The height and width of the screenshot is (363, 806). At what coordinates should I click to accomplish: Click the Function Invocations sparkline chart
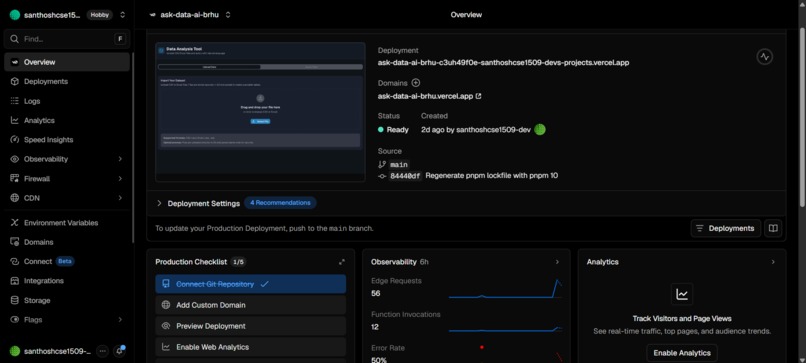tap(505, 328)
